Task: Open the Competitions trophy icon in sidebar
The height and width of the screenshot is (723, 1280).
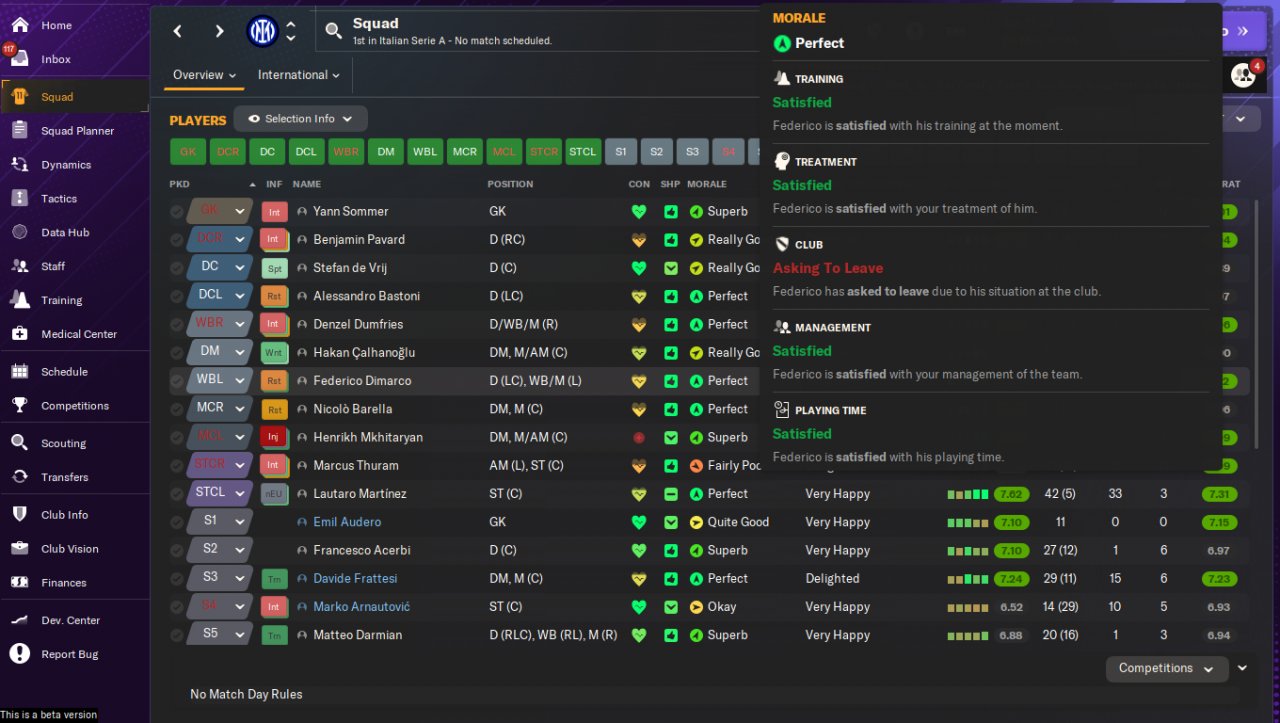Action: pyautogui.click(x=20, y=405)
